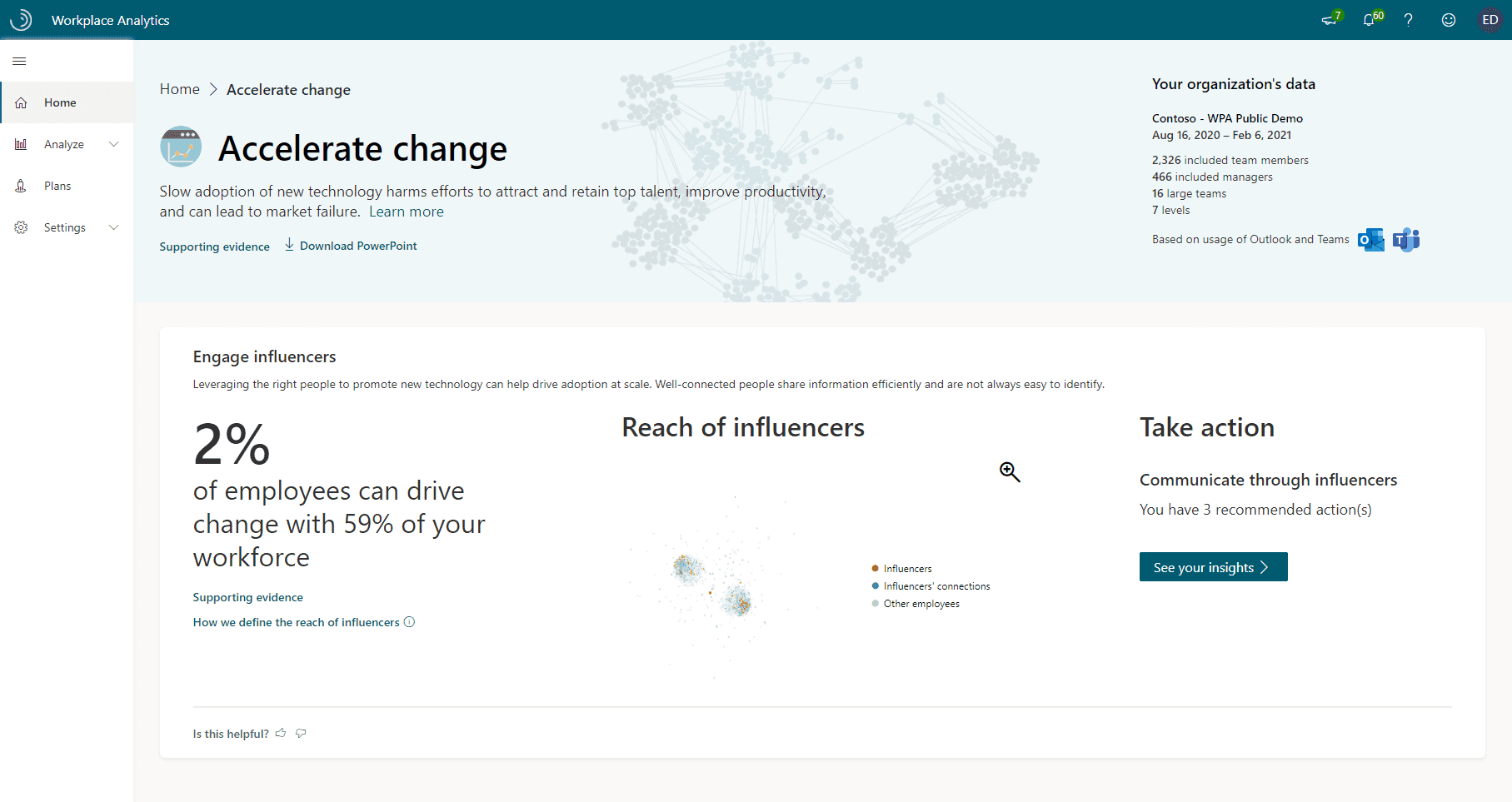Click the thumbs down not helpful icon

pos(301,733)
